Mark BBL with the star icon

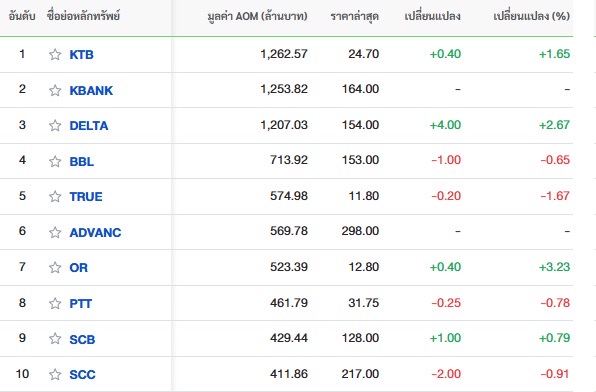click(55, 162)
